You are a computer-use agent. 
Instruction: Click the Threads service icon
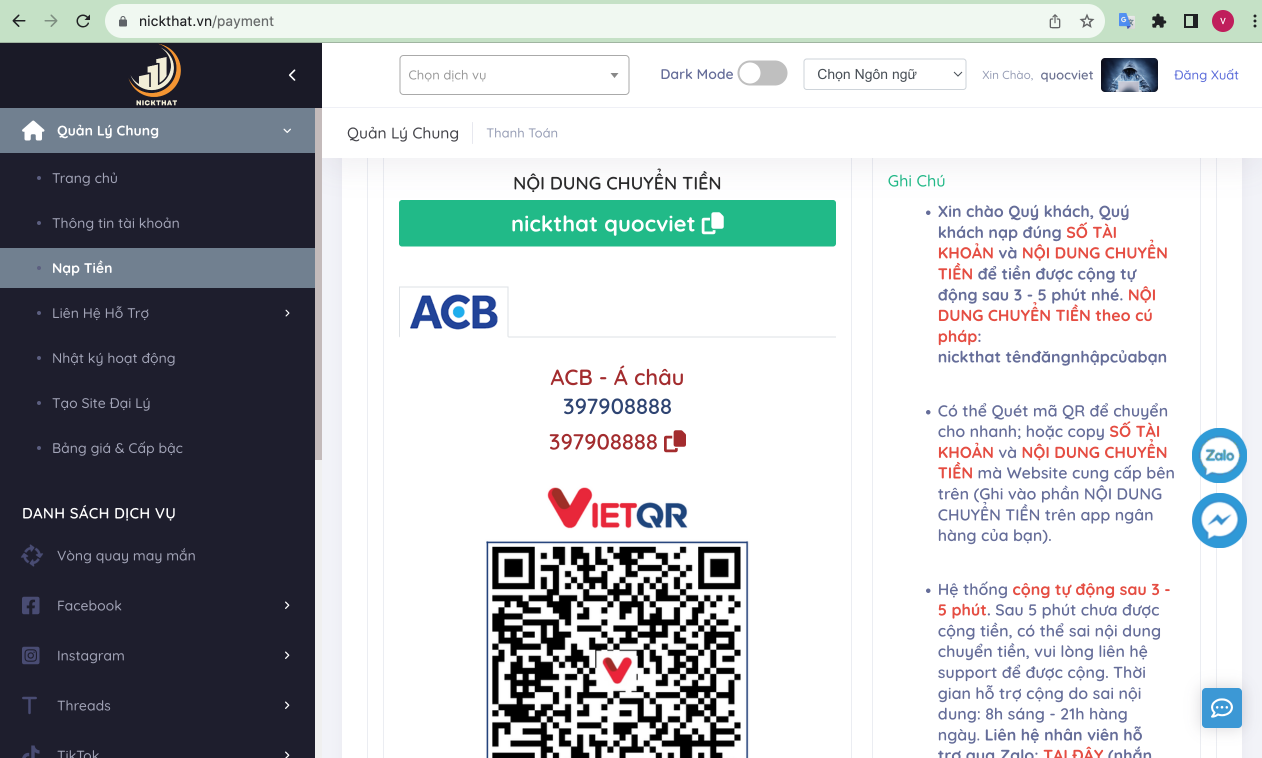[30, 706]
